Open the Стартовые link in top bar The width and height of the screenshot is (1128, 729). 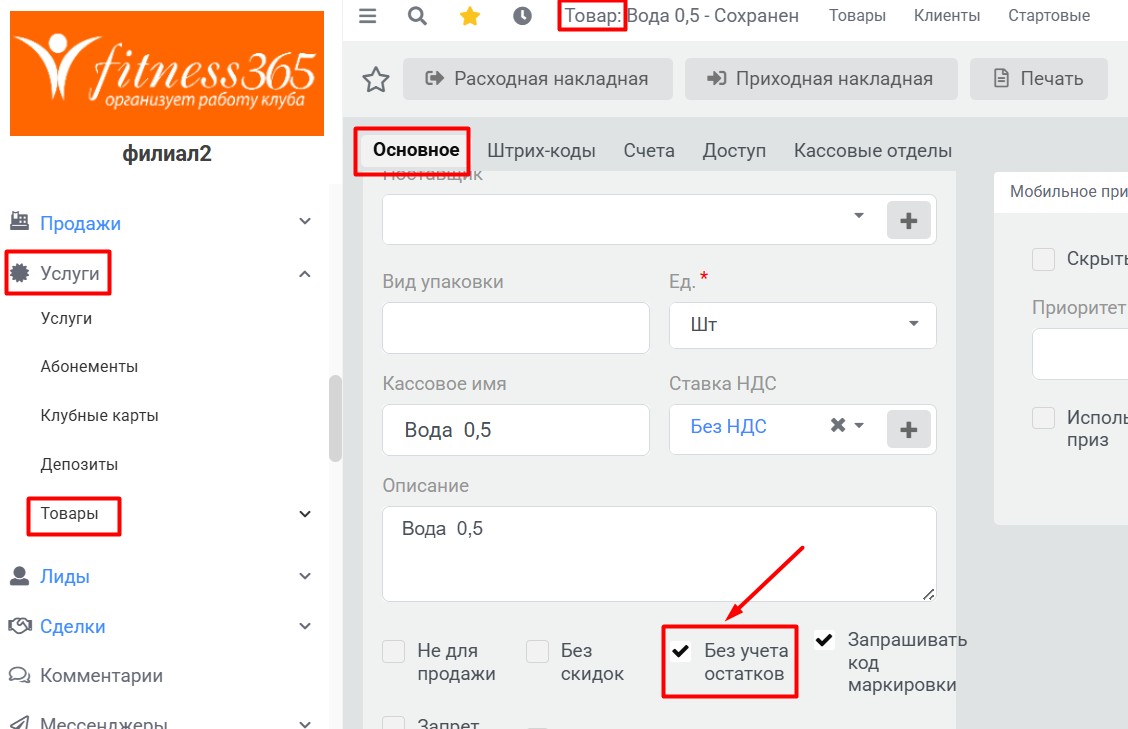click(x=1049, y=16)
